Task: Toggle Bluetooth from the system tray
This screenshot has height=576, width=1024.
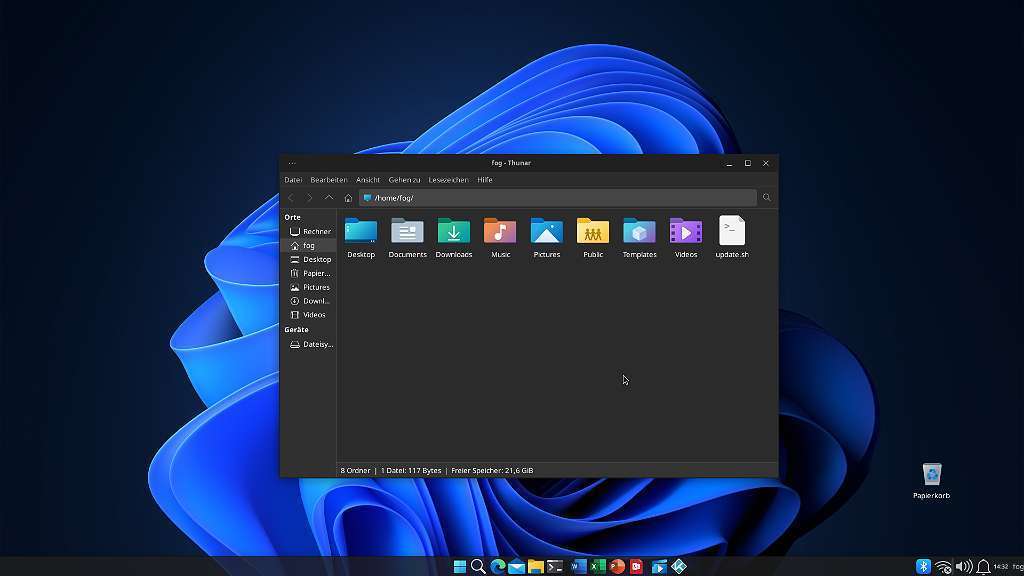Action: pos(923,567)
